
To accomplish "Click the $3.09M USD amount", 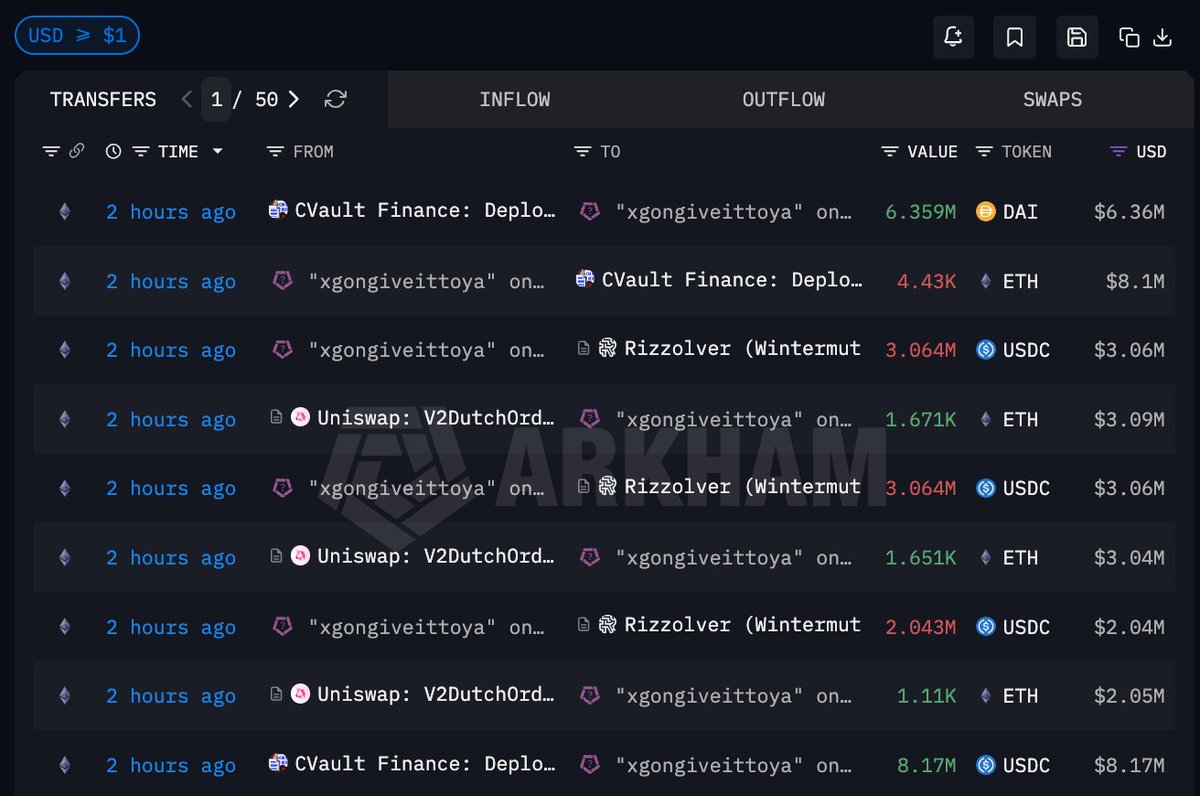I will (x=1128, y=419).
